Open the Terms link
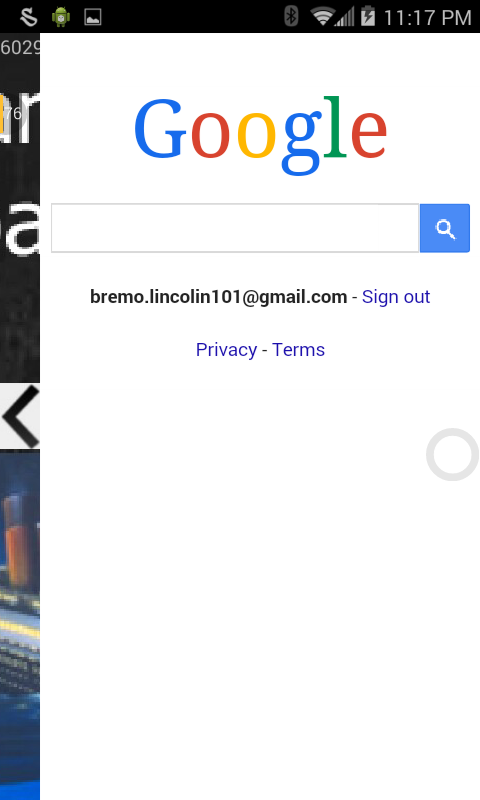Image resolution: width=480 pixels, height=800 pixels. coord(298,349)
